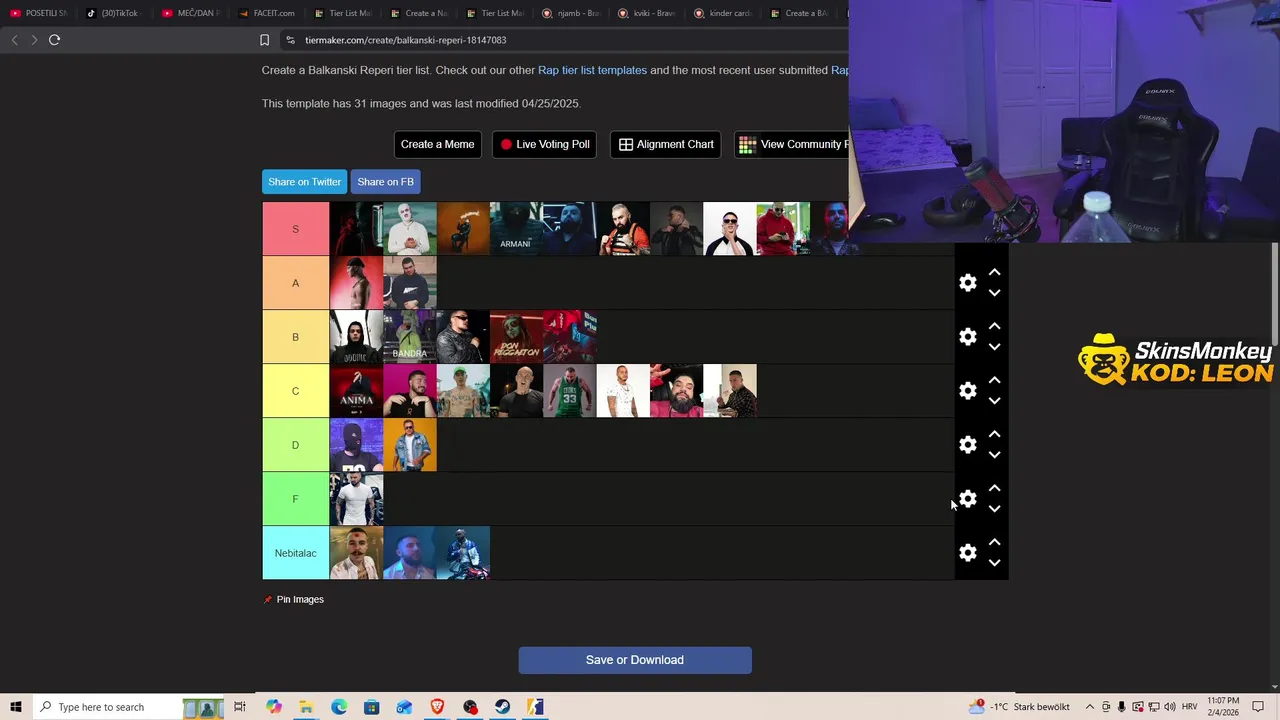The image size is (1280, 720).
Task: Share tier list on FB
Action: click(x=385, y=182)
